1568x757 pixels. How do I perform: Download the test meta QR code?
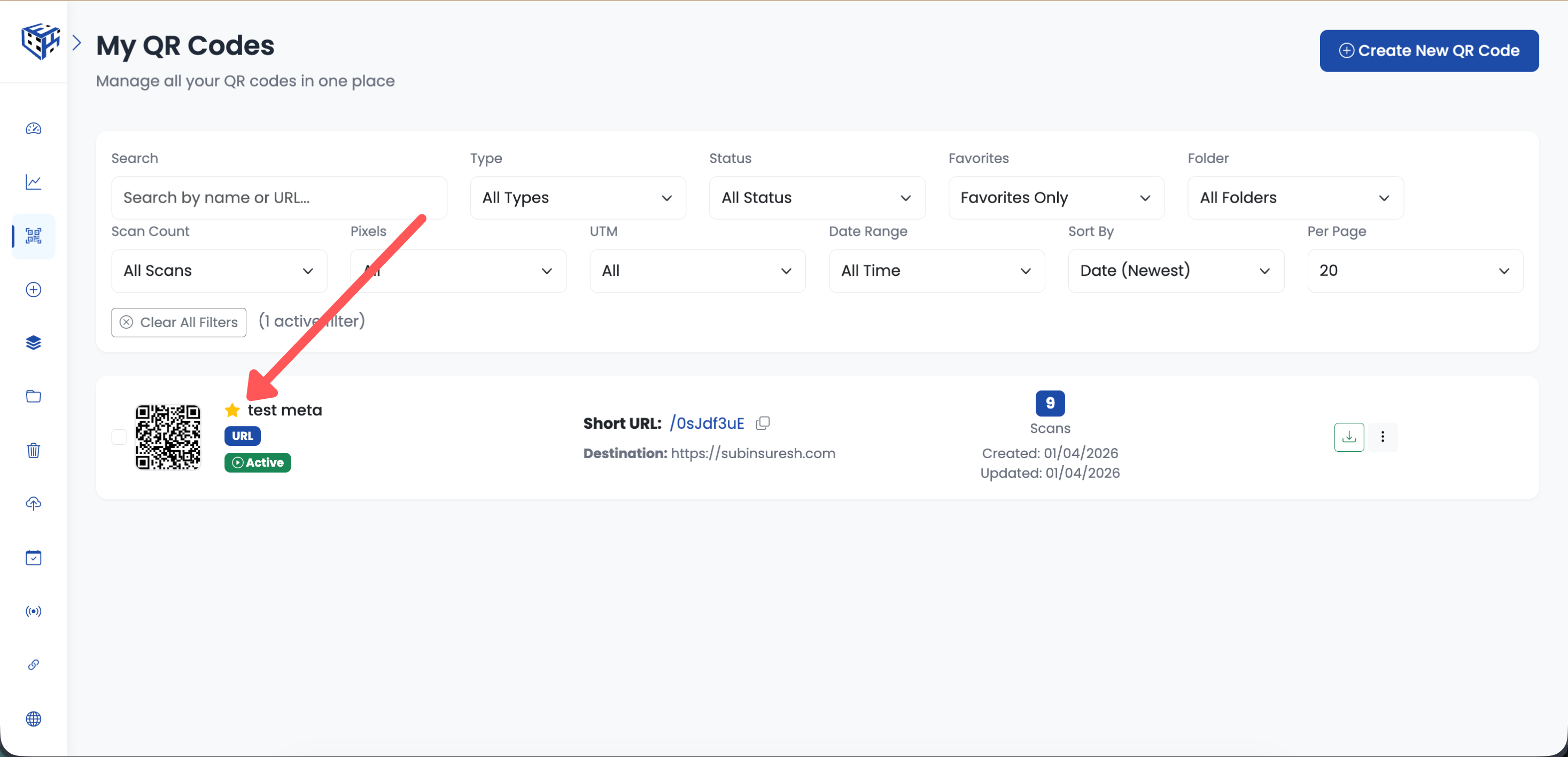(x=1349, y=437)
